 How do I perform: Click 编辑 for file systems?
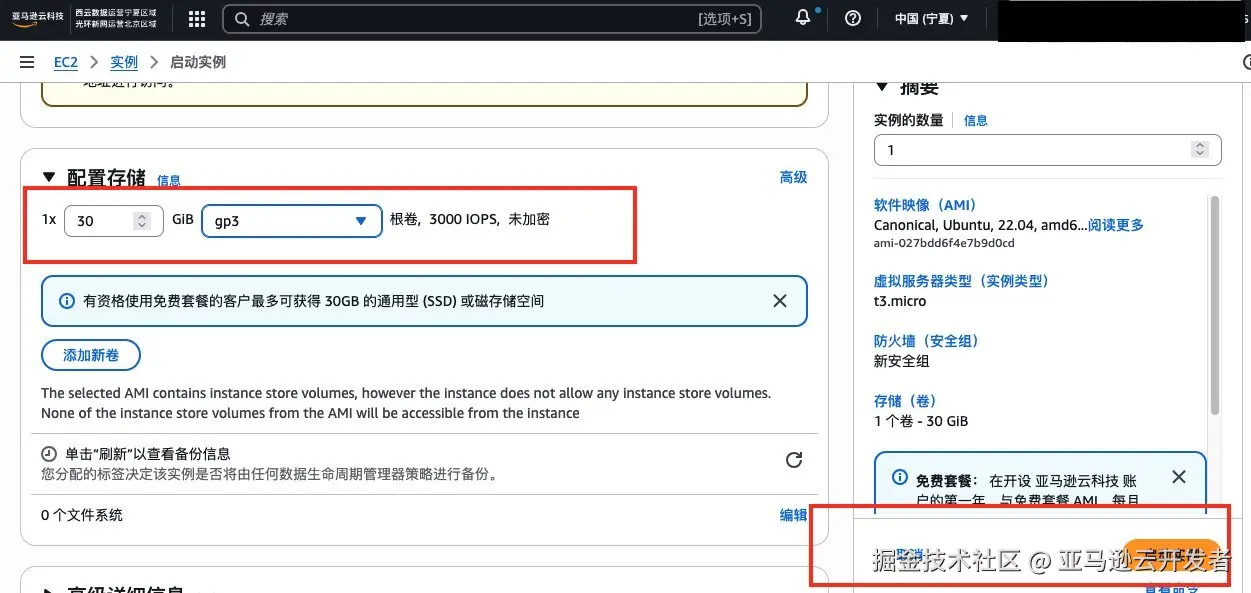point(793,515)
